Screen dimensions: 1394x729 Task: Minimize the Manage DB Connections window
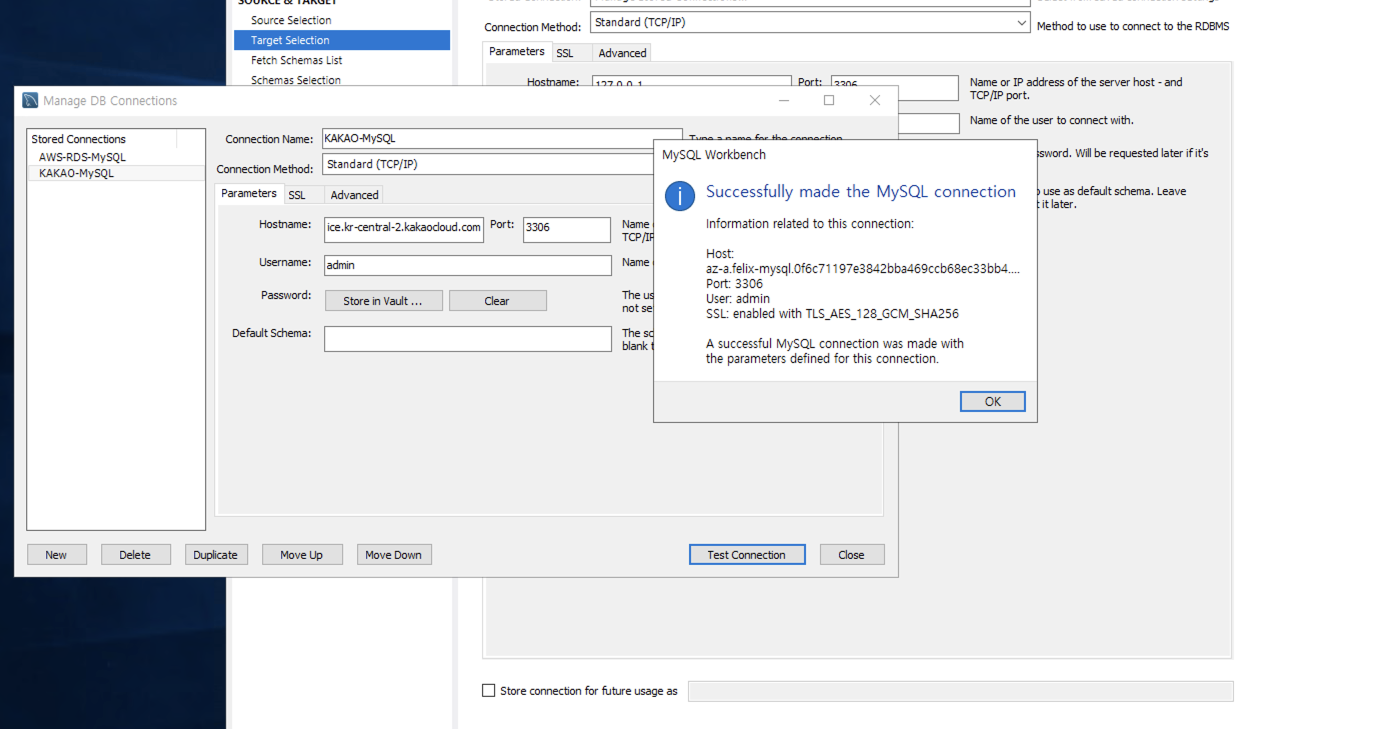coord(784,100)
